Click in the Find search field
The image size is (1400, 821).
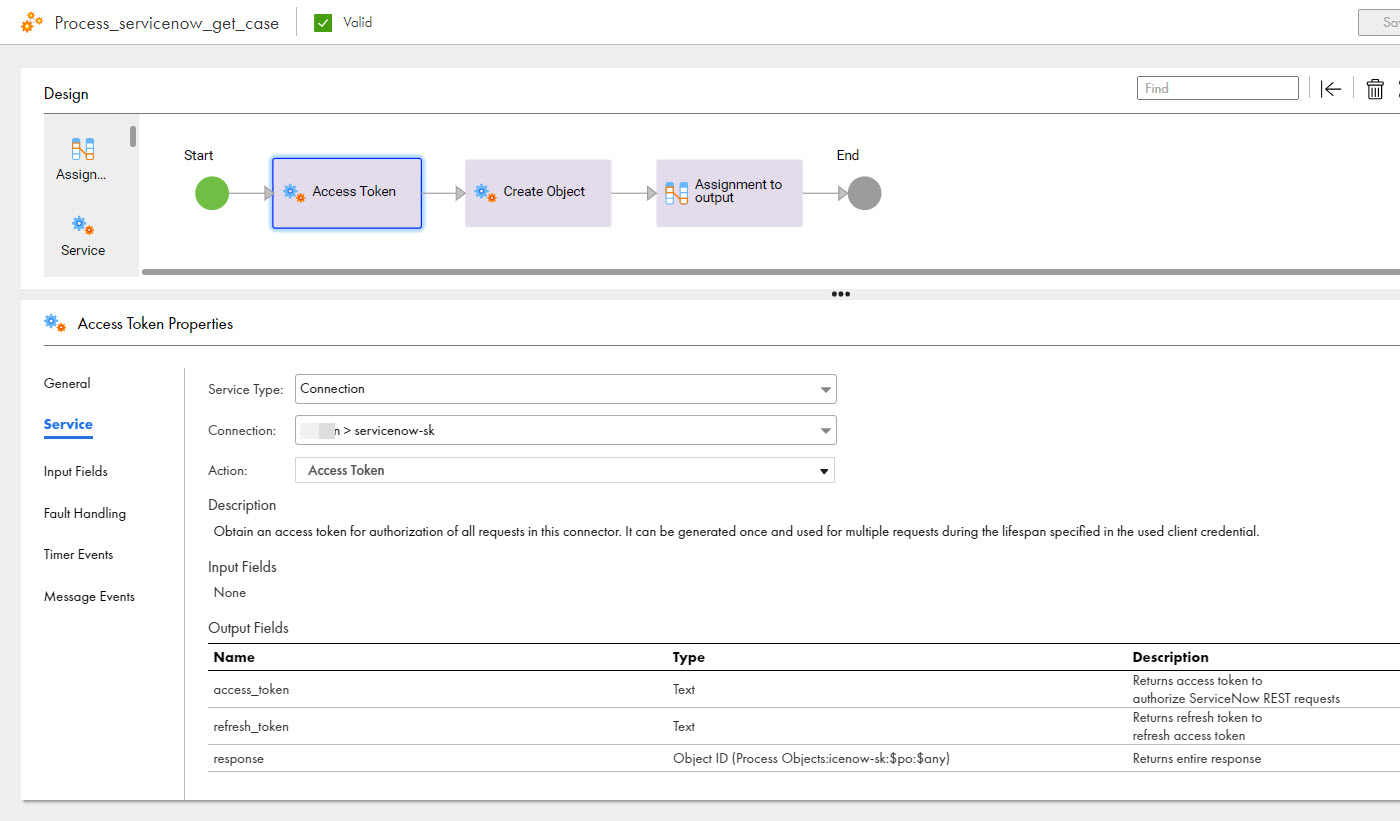1218,88
